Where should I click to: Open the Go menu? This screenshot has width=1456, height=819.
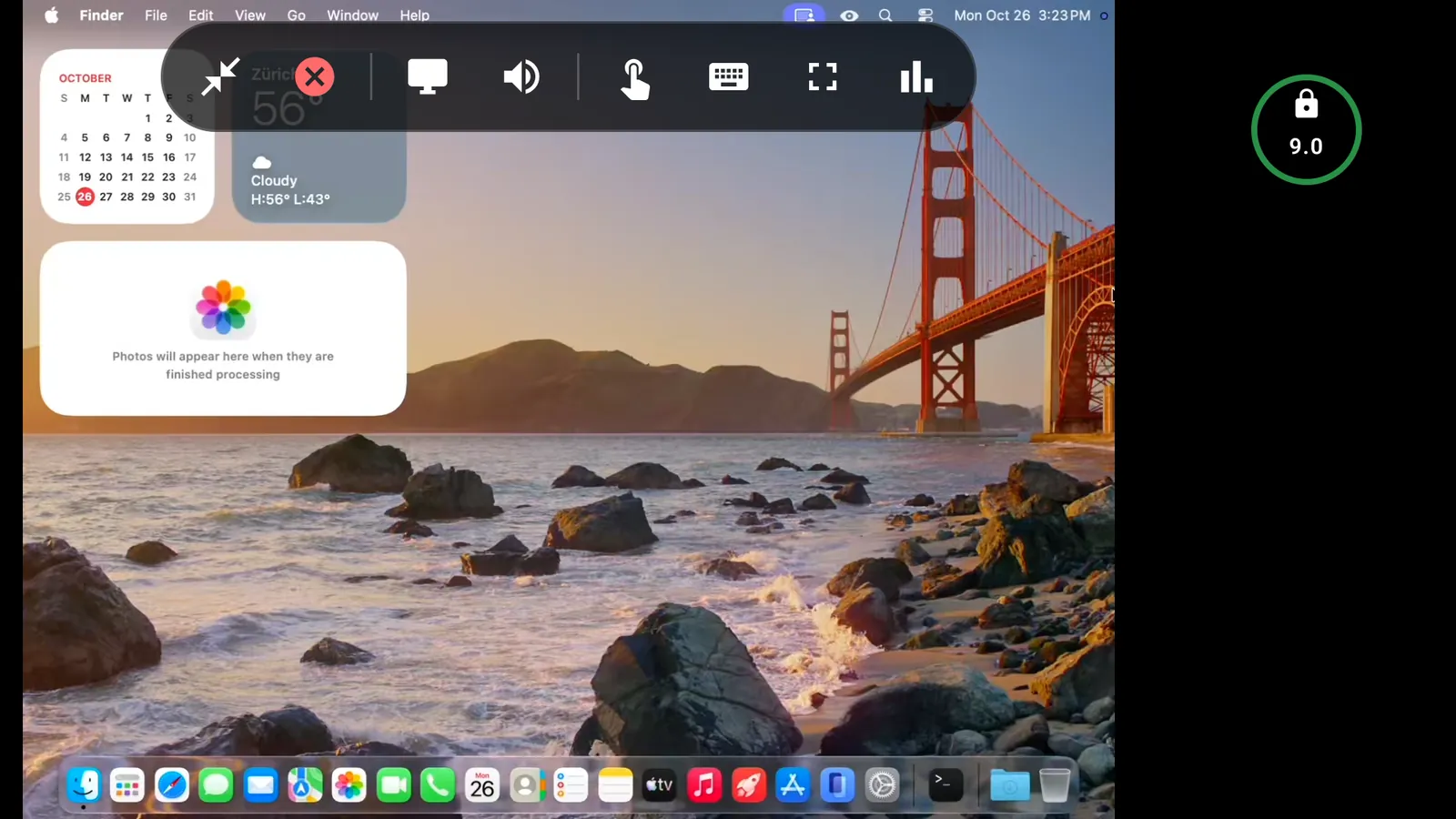click(296, 15)
